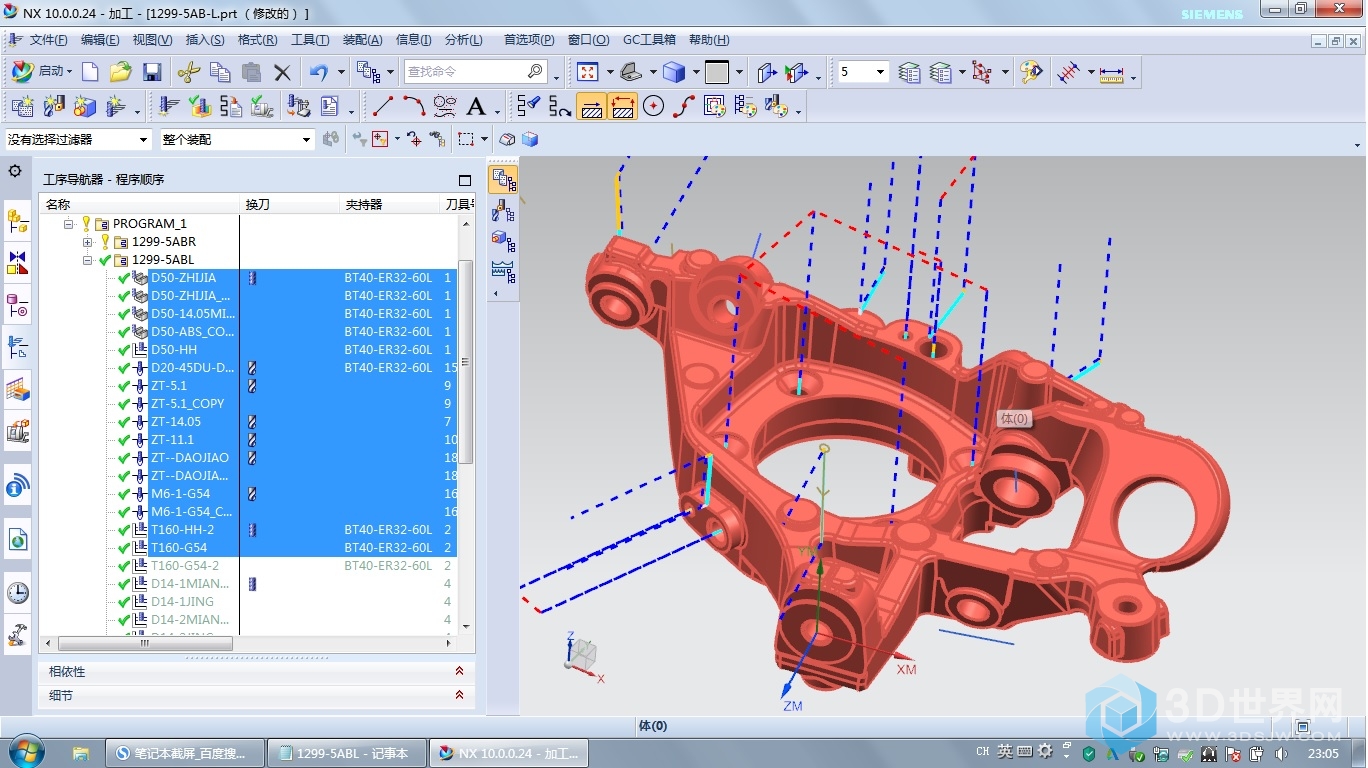This screenshot has width=1368, height=768.
Task: Click the '夹持器' column header
Action: [390, 205]
